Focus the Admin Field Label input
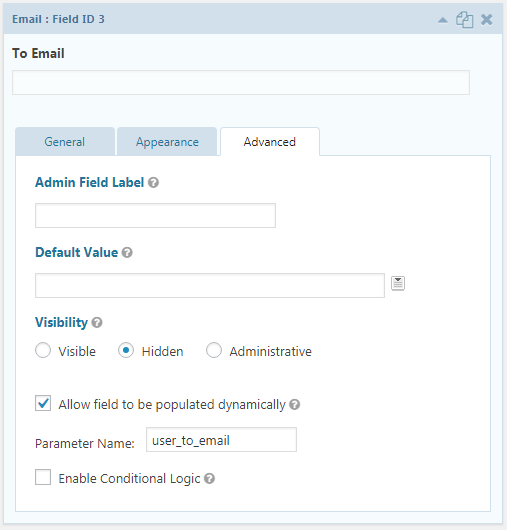 pos(155,215)
